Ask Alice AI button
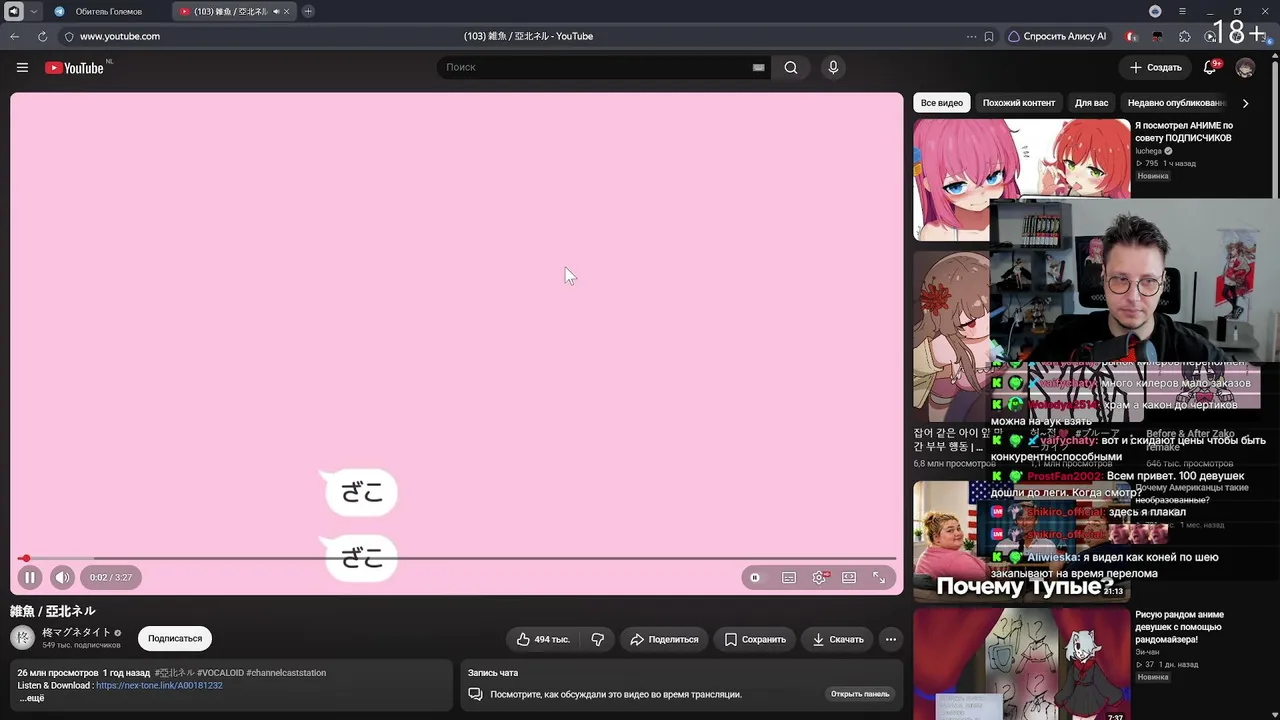Viewport: 1280px width, 720px height. coord(1058,36)
